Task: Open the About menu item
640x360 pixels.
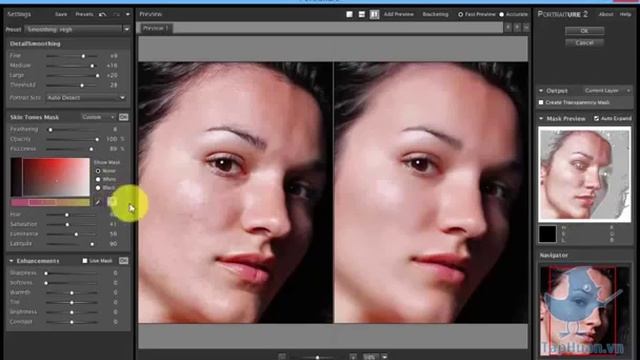Action: 606,14
